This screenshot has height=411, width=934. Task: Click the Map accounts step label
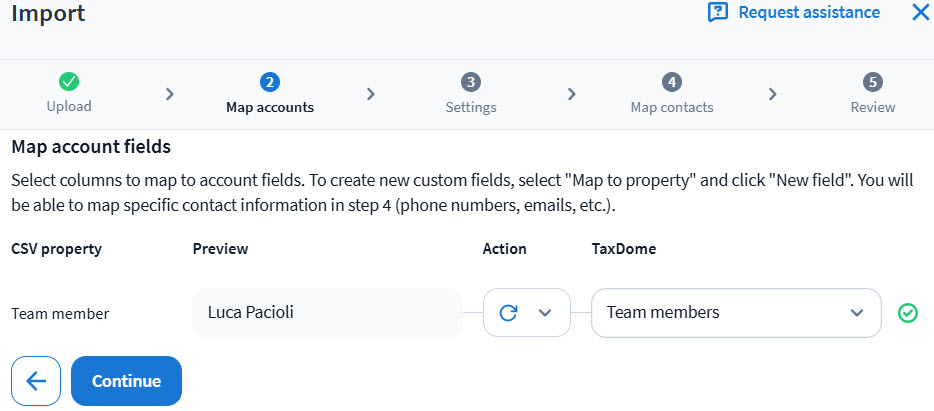(x=269, y=107)
